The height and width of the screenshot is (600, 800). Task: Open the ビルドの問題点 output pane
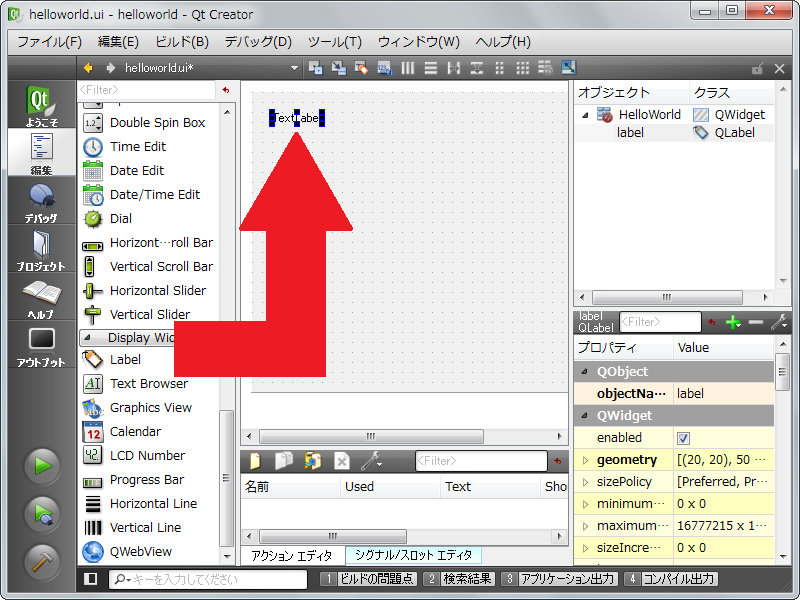367,579
